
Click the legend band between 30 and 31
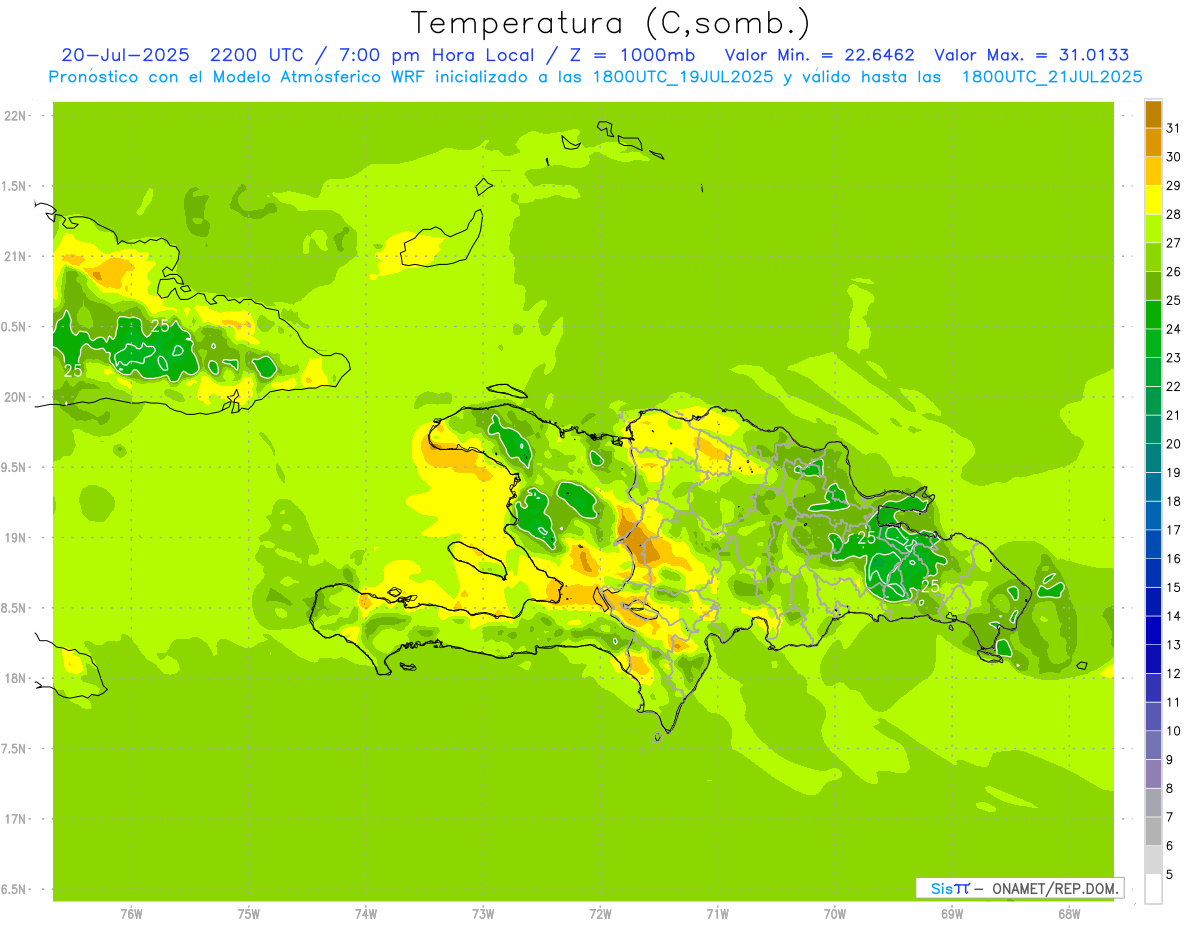point(1153,142)
